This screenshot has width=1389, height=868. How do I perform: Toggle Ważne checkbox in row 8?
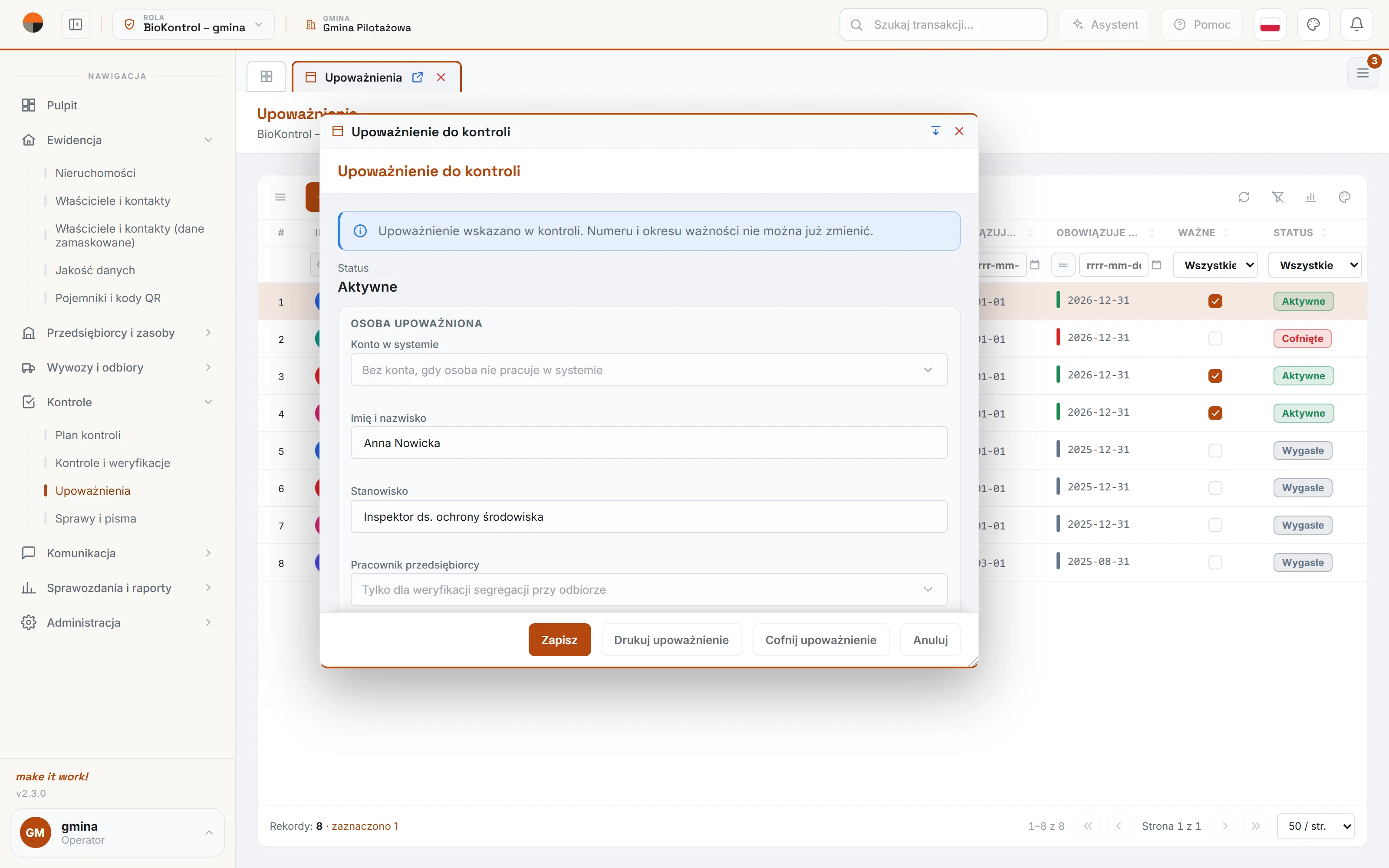pyautogui.click(x=1215, y=562)
